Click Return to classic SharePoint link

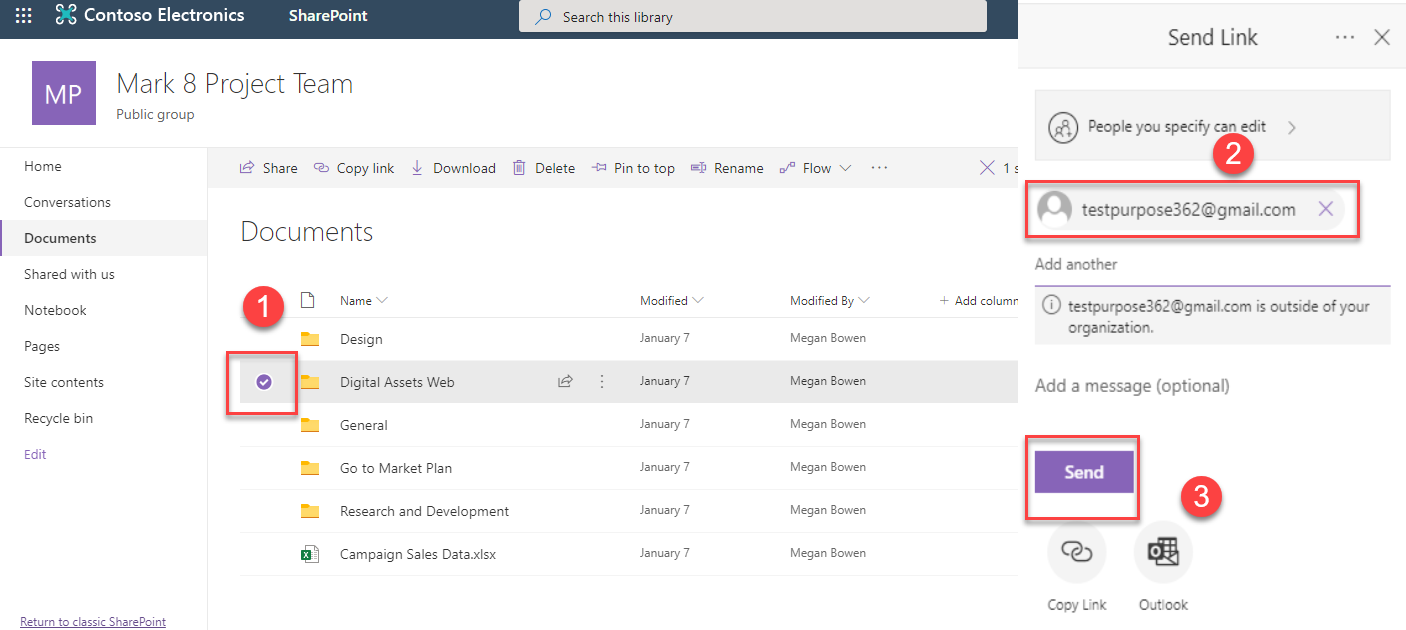tap(93, 622)
